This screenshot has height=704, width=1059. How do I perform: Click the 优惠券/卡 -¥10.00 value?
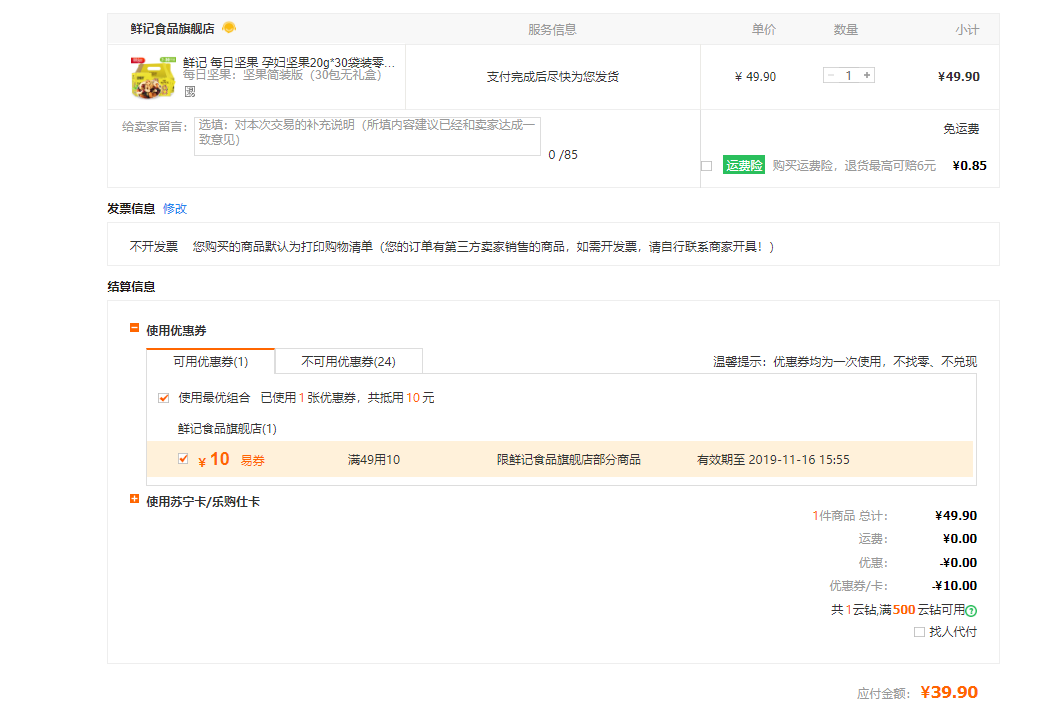pos(955,586)
